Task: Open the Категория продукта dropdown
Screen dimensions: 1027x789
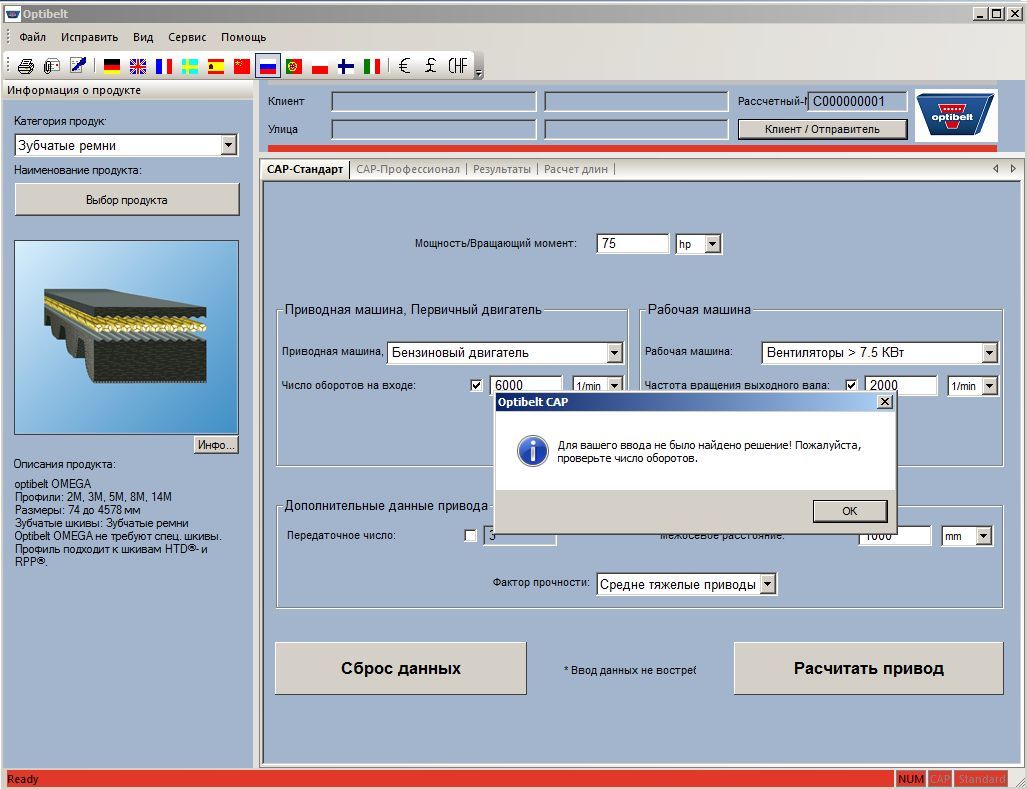Action: 228,146
